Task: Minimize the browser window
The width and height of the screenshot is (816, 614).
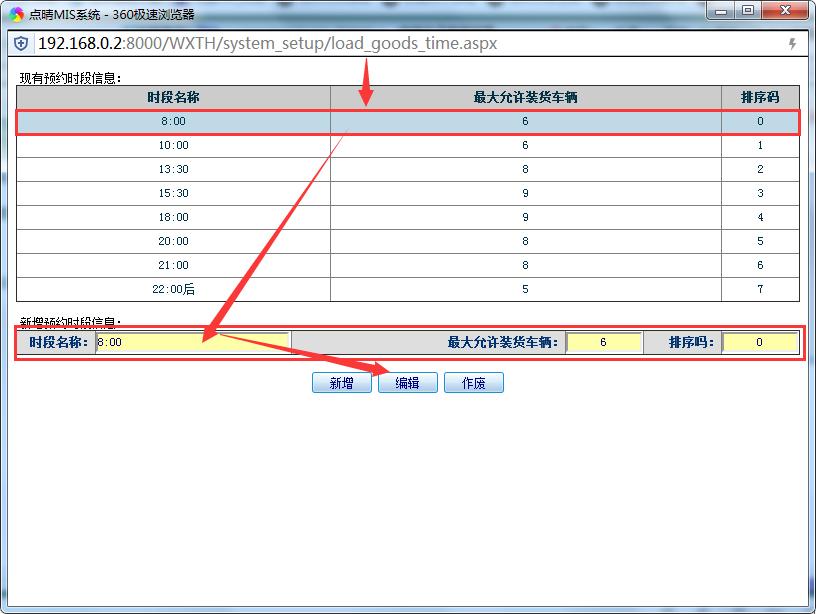Action: click(721, 10)
